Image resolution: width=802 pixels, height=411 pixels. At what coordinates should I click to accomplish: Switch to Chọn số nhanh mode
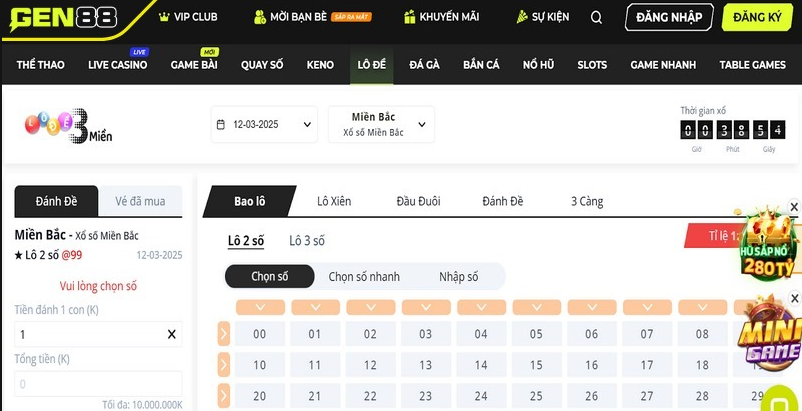[364, 277]
